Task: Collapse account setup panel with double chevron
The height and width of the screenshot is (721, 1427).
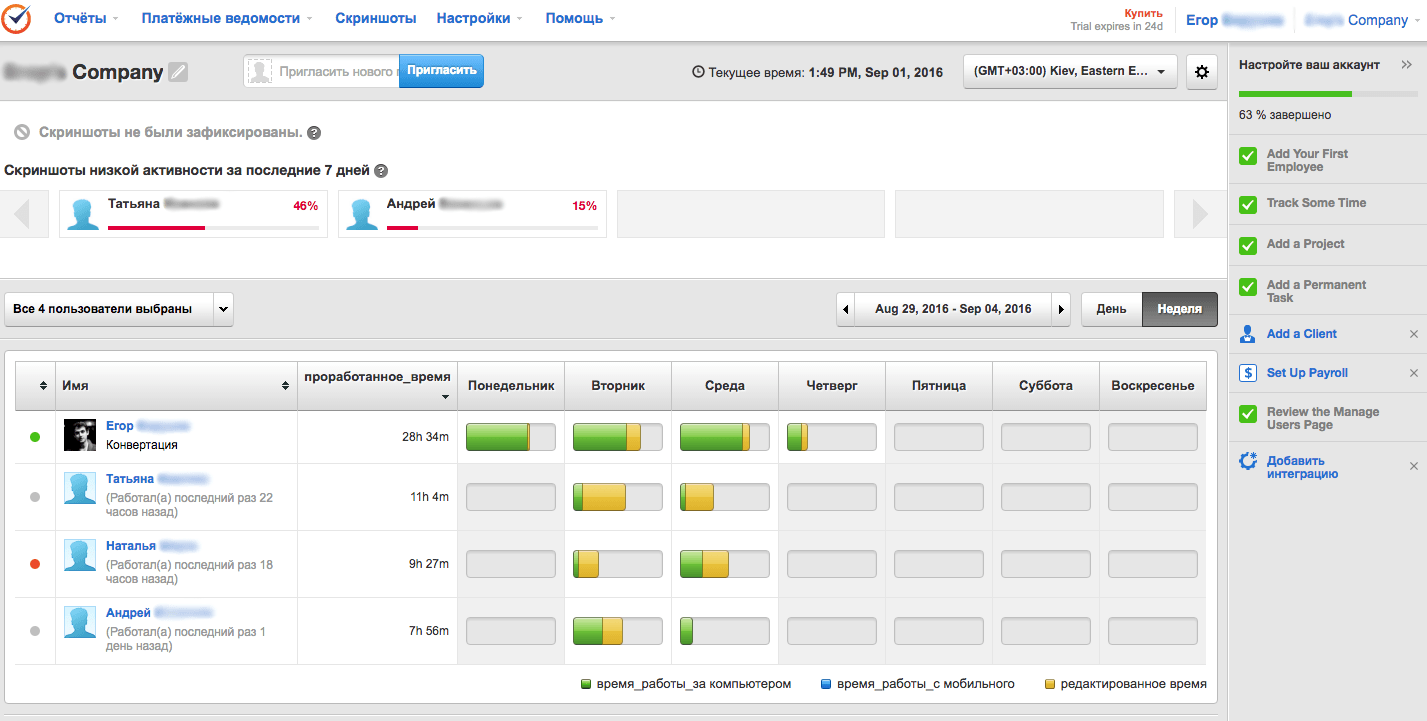Action: pos(1406,65)
